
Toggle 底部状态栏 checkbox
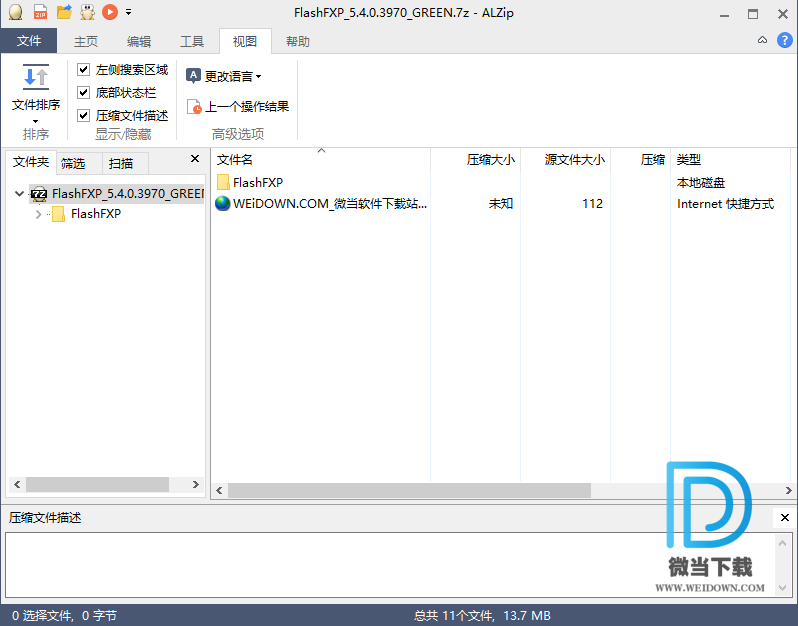[83, 92]
